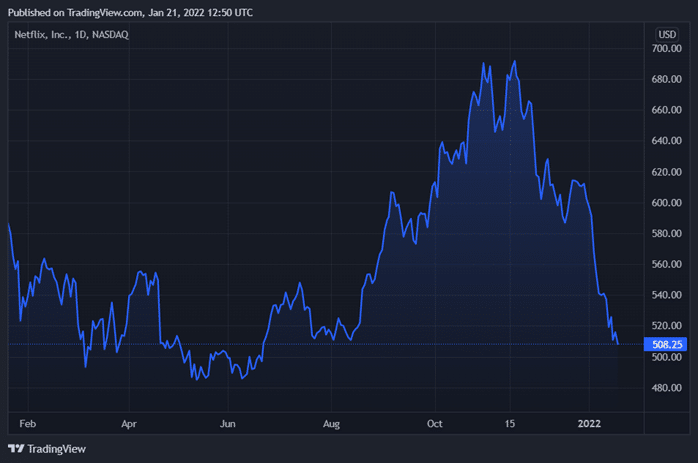Click the 540.00 price axis label
The image size is (698, 463).
[x=666, y=295]
